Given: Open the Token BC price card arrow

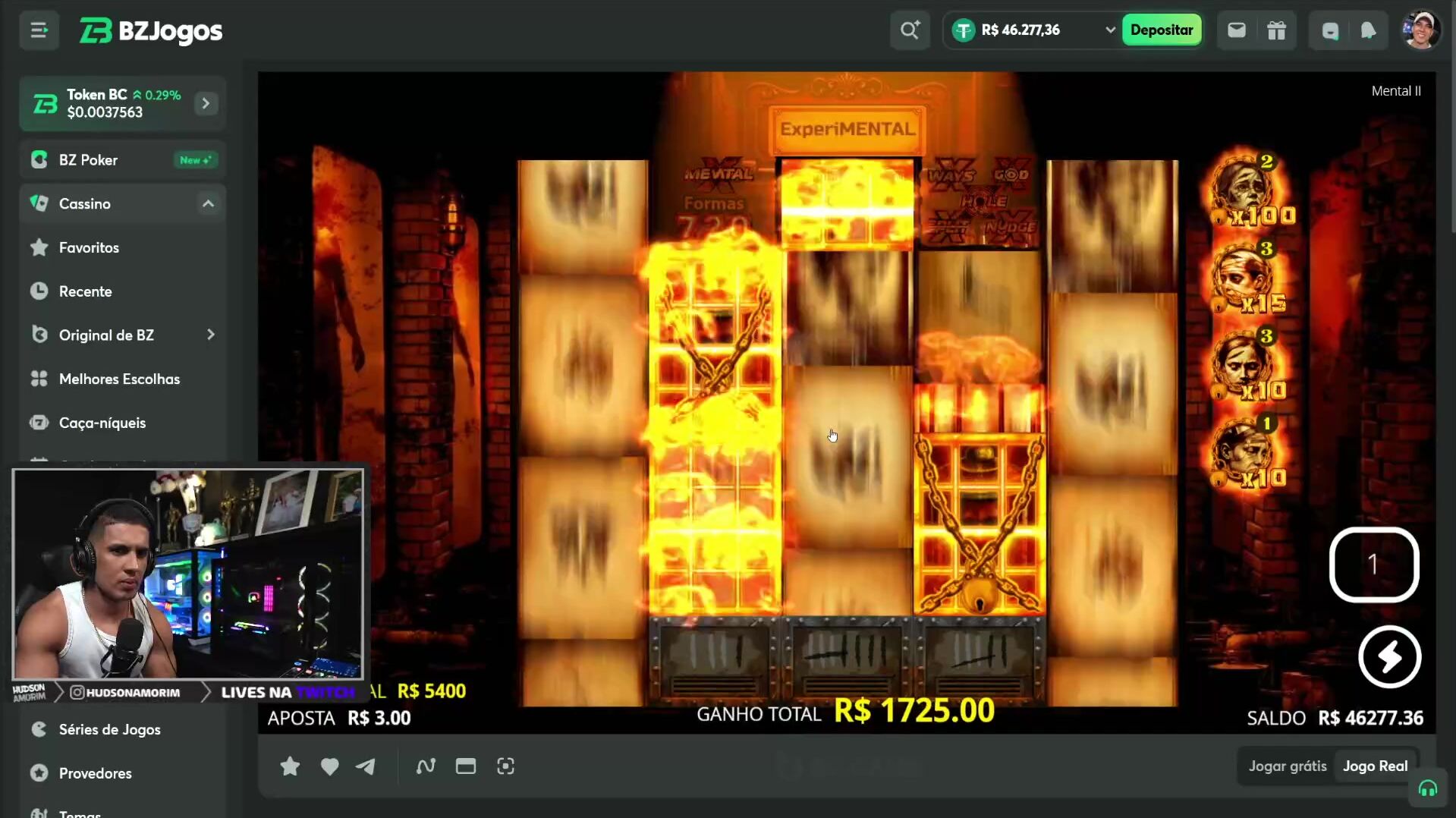Looking at the screenshot, I should (x=206, y=103).
